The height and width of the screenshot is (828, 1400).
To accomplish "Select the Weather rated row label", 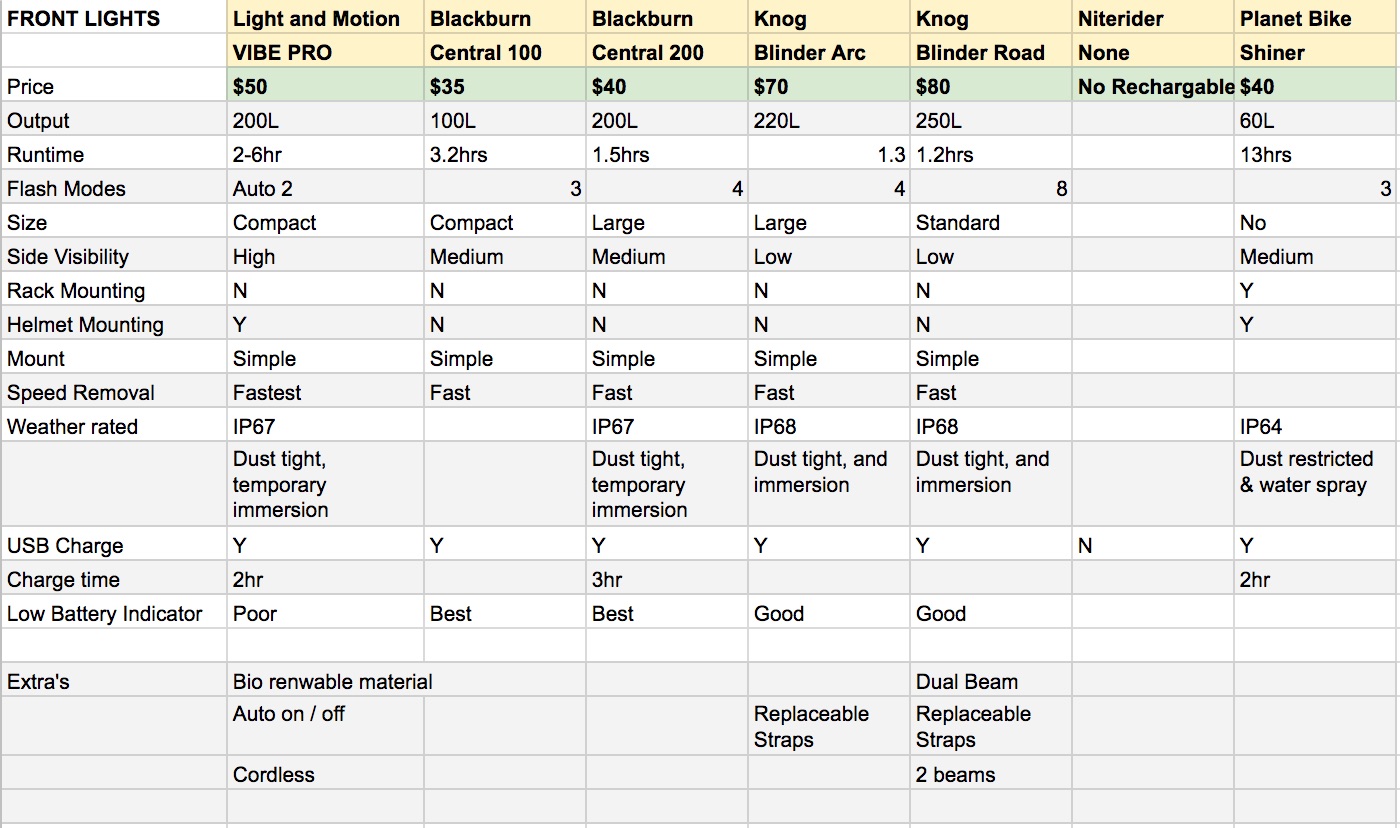I will tap(114, 426).
